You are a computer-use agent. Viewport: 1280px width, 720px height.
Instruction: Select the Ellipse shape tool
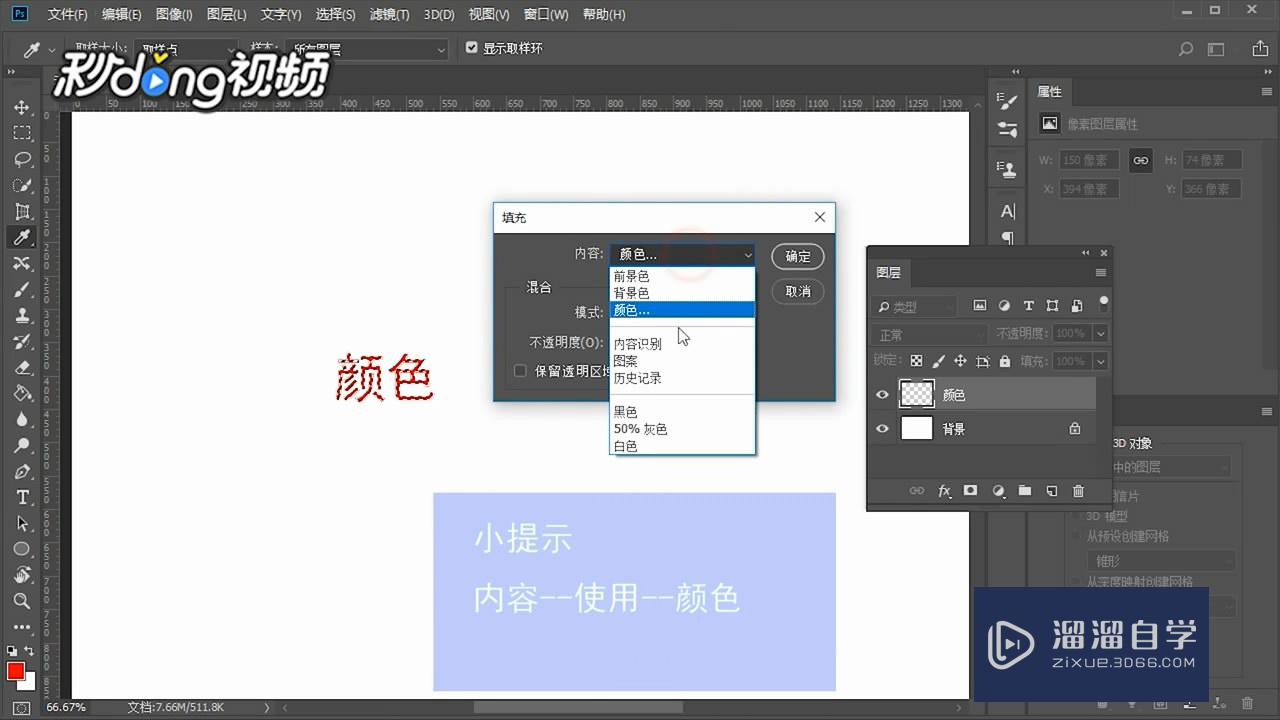tap(22, 549)
